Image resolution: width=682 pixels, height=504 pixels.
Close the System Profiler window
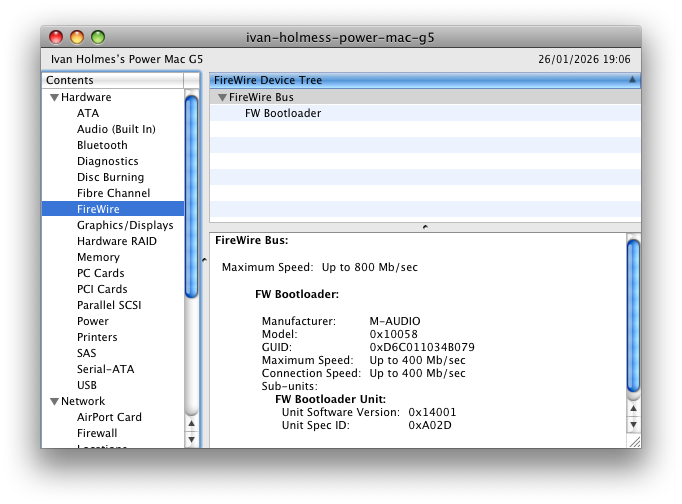pyautogui.click(x=56, y=37)
